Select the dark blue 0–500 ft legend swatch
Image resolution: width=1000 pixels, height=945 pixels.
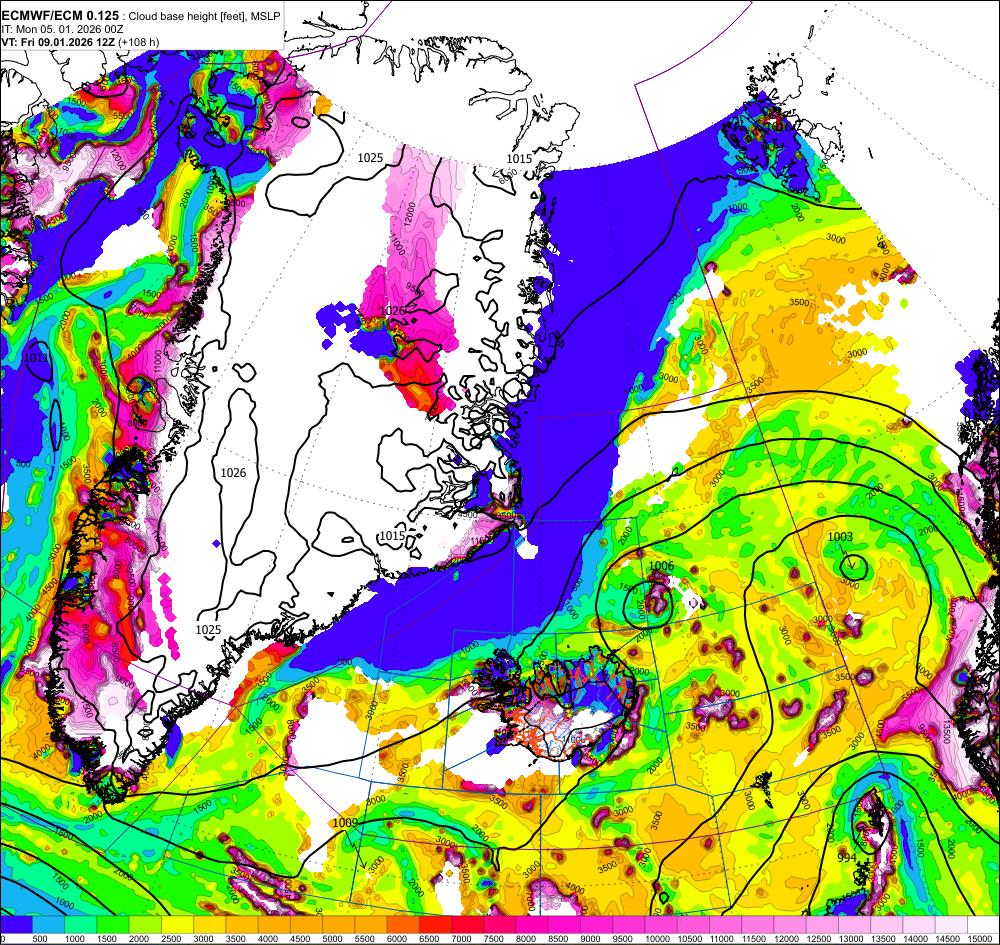click(17, 925)
